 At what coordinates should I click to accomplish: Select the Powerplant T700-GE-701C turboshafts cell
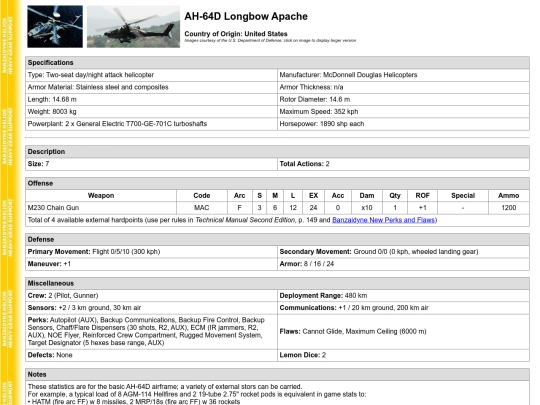pos(151,124)
